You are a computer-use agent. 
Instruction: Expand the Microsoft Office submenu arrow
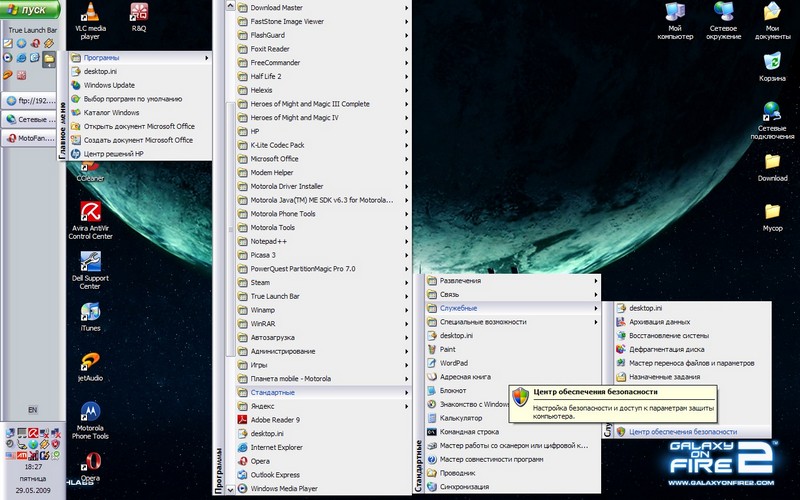407,159
